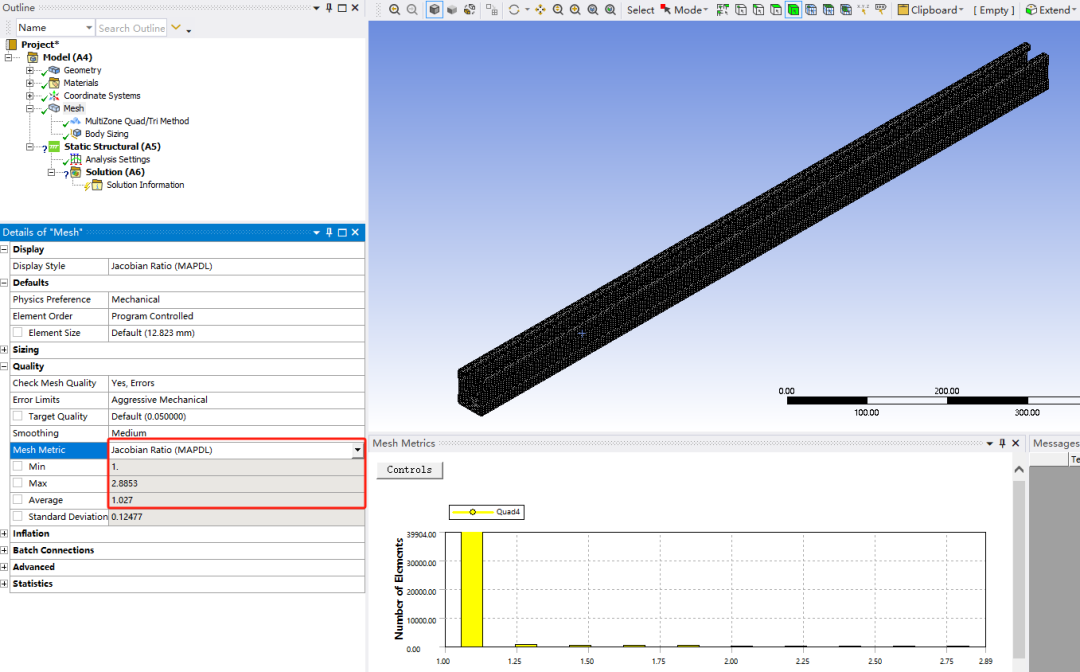Select Analysis Settings in the outline
This screenshot has height=672, width=1080.
(x=117, y=159)
